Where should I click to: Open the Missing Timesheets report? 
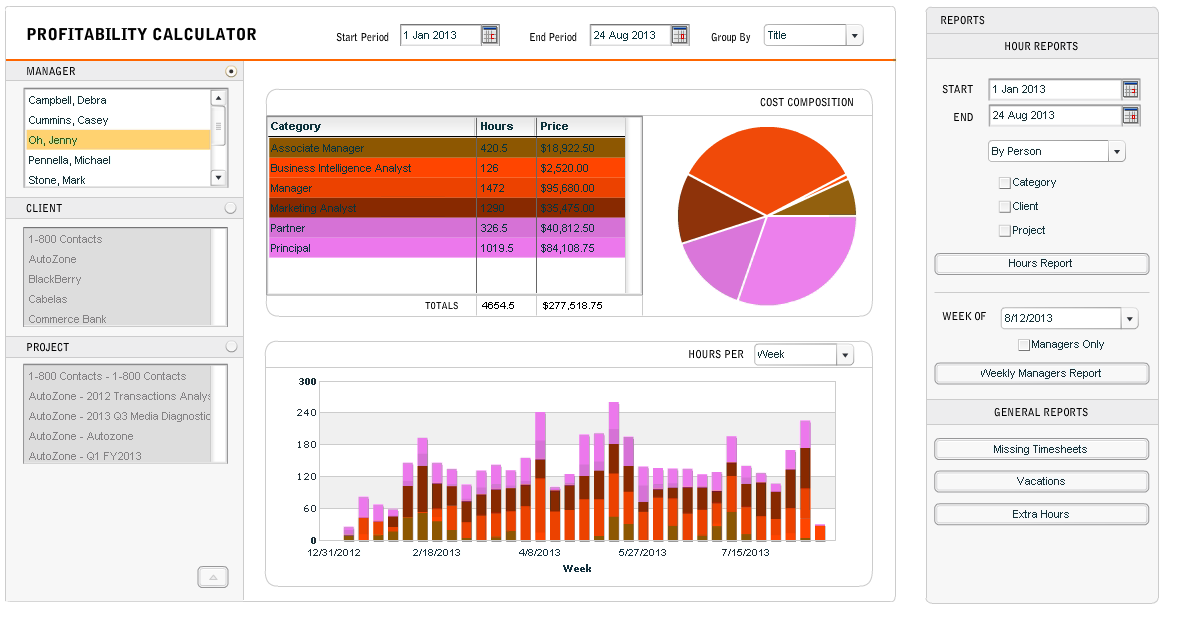[1041, 449]
